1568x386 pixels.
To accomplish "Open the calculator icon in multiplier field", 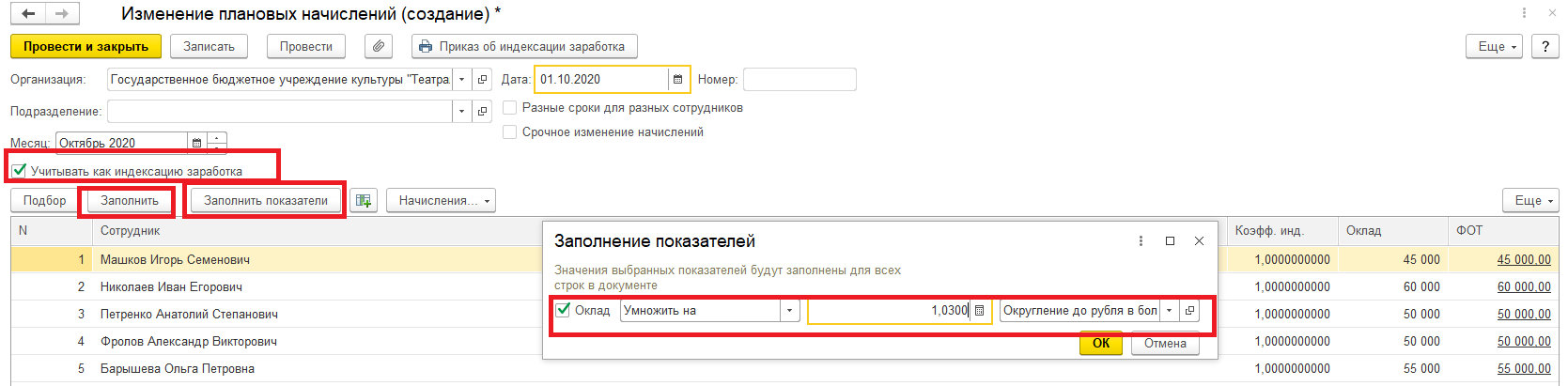I will [x=980, y=311].
